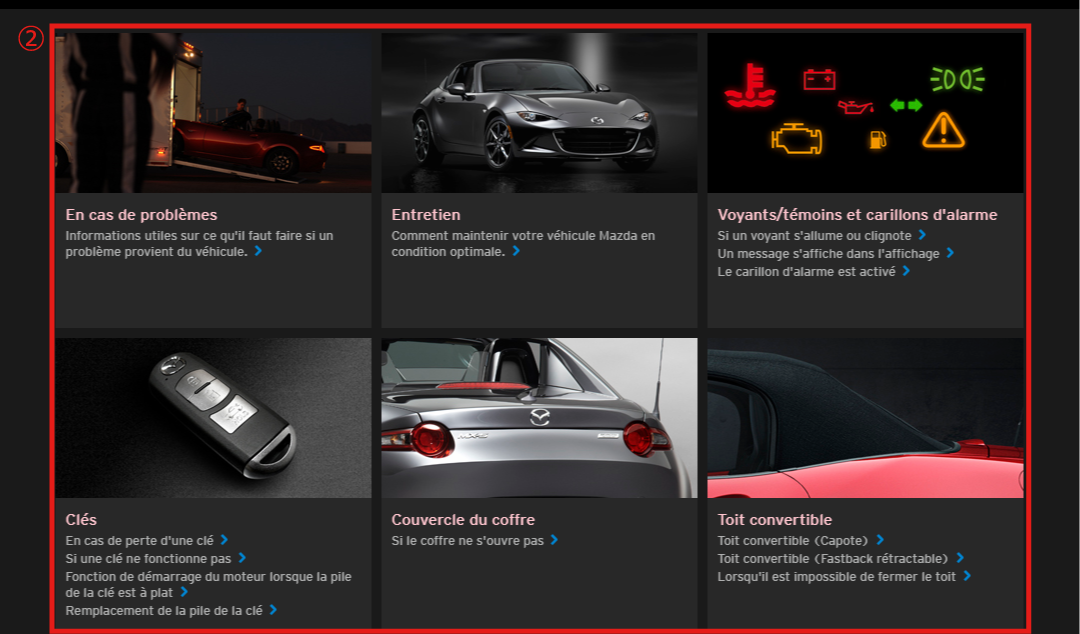The width and height of the screenshot is (1080, 634).
Task: Open Si une clé ne fonctionne pas link
Action: 148,559
